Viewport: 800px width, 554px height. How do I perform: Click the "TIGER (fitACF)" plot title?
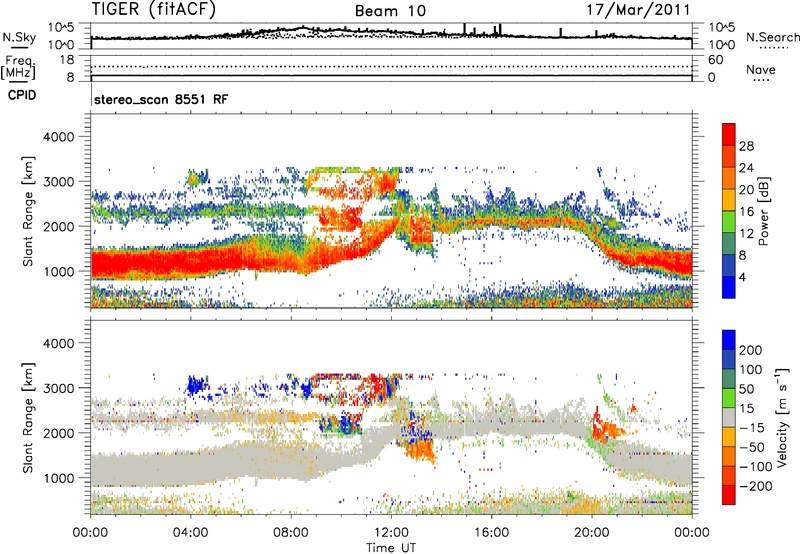click(x=154, y=9)
